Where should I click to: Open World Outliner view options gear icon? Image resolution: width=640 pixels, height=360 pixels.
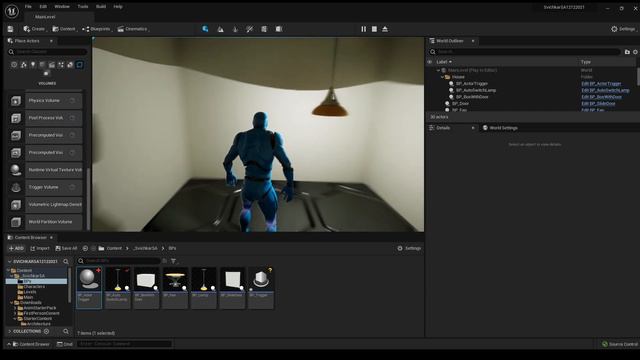[635, 52]
